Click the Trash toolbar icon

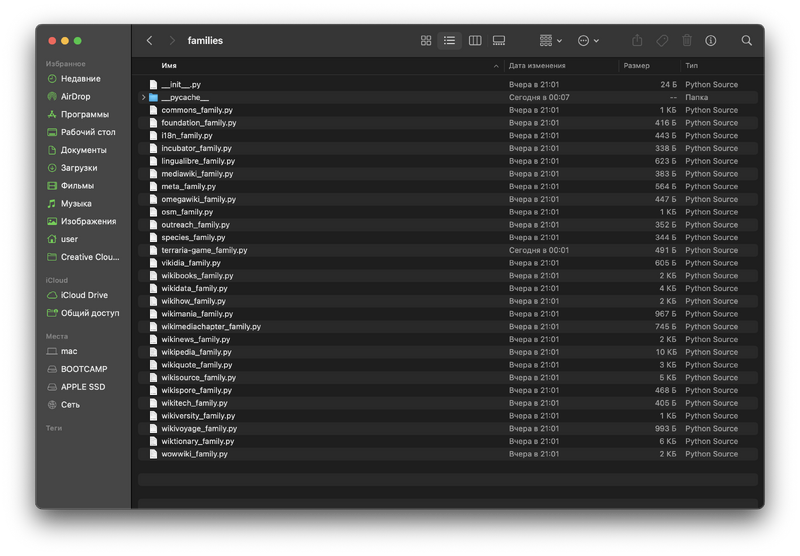[x=687, y=41]
